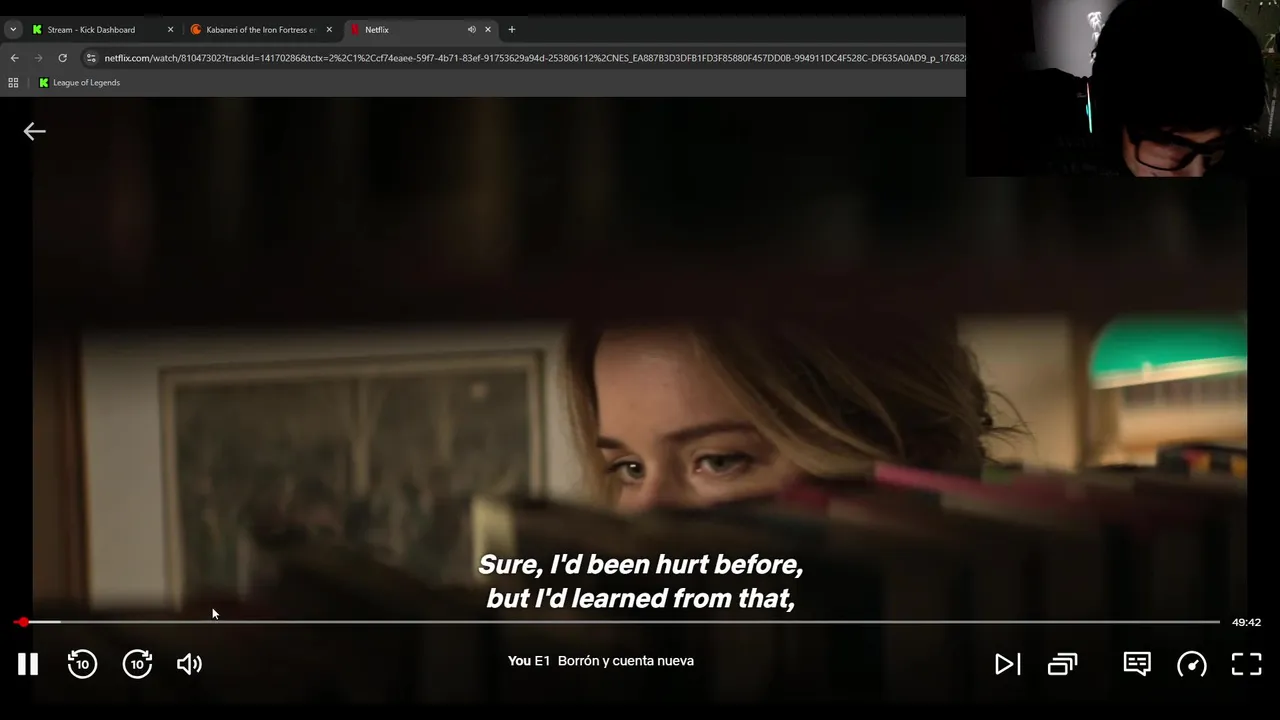Click browser back navigation arrow
Screen dimensions: 1280x720
click(x=15, y=58)
